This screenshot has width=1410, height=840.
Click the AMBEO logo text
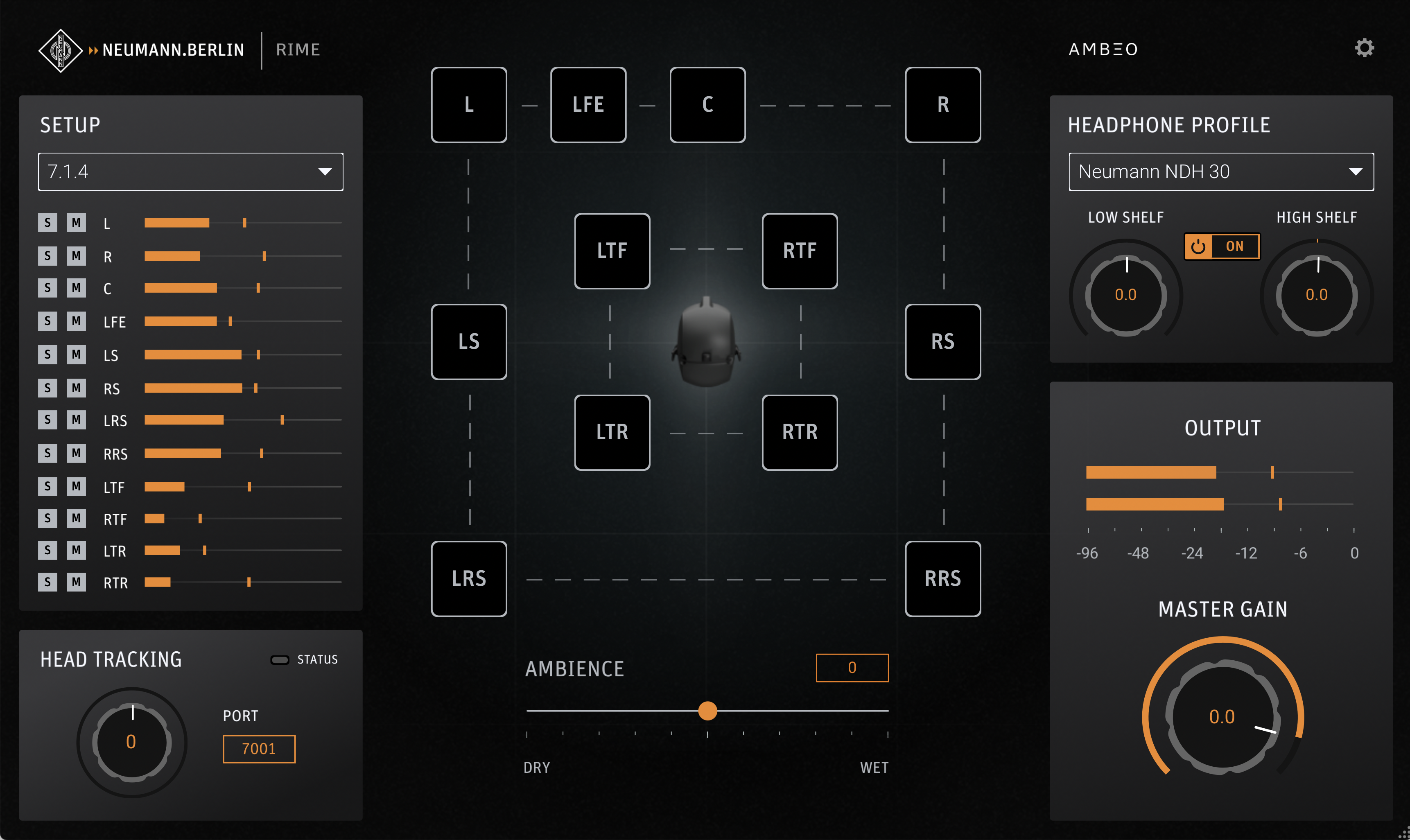[1103, 49]
